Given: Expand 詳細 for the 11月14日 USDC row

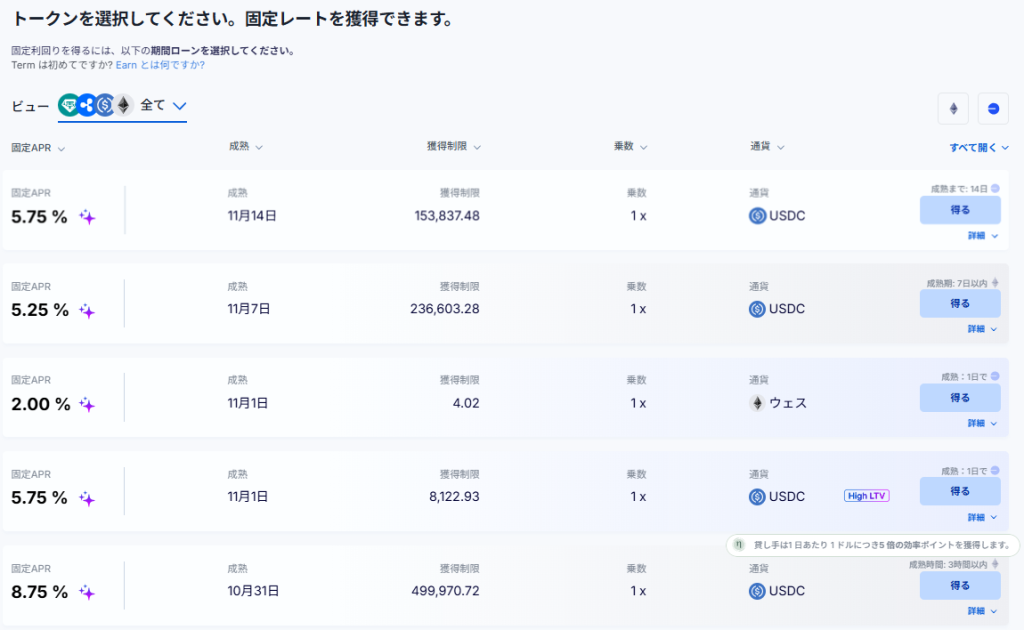Looking at the screenshot, I should point(982,236).
